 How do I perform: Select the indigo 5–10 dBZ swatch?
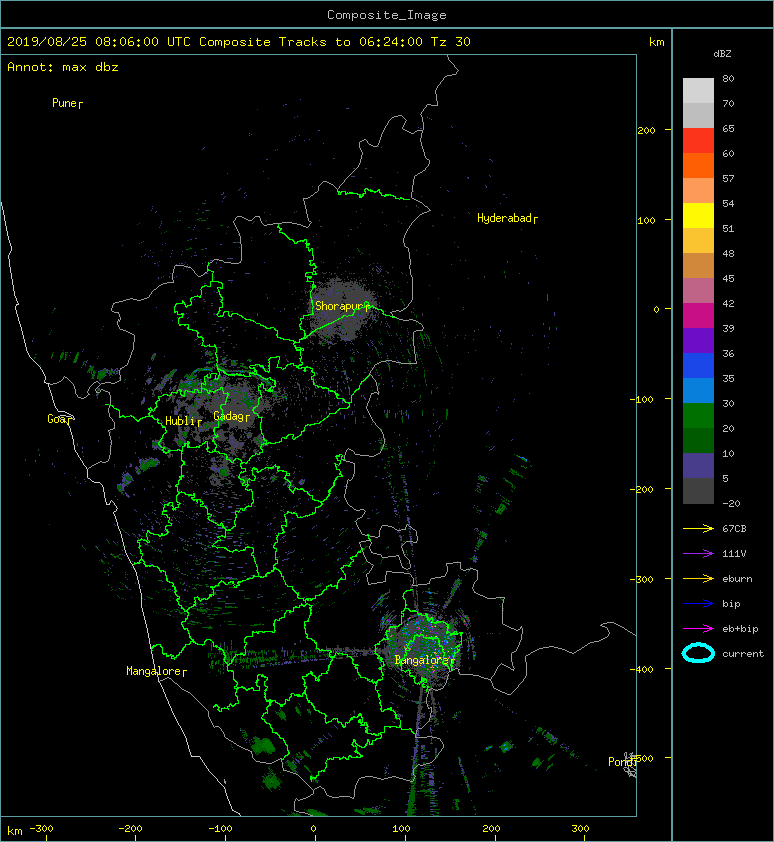coord(698,466)
